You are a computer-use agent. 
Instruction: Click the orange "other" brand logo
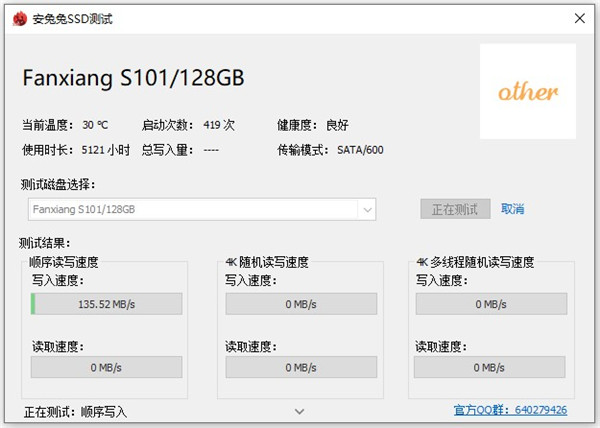(x=528, y=92)
